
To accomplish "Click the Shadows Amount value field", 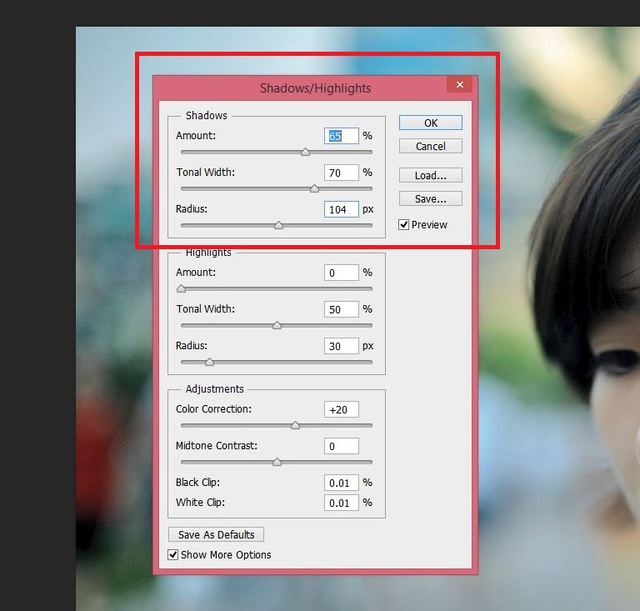I will (341, 136).
